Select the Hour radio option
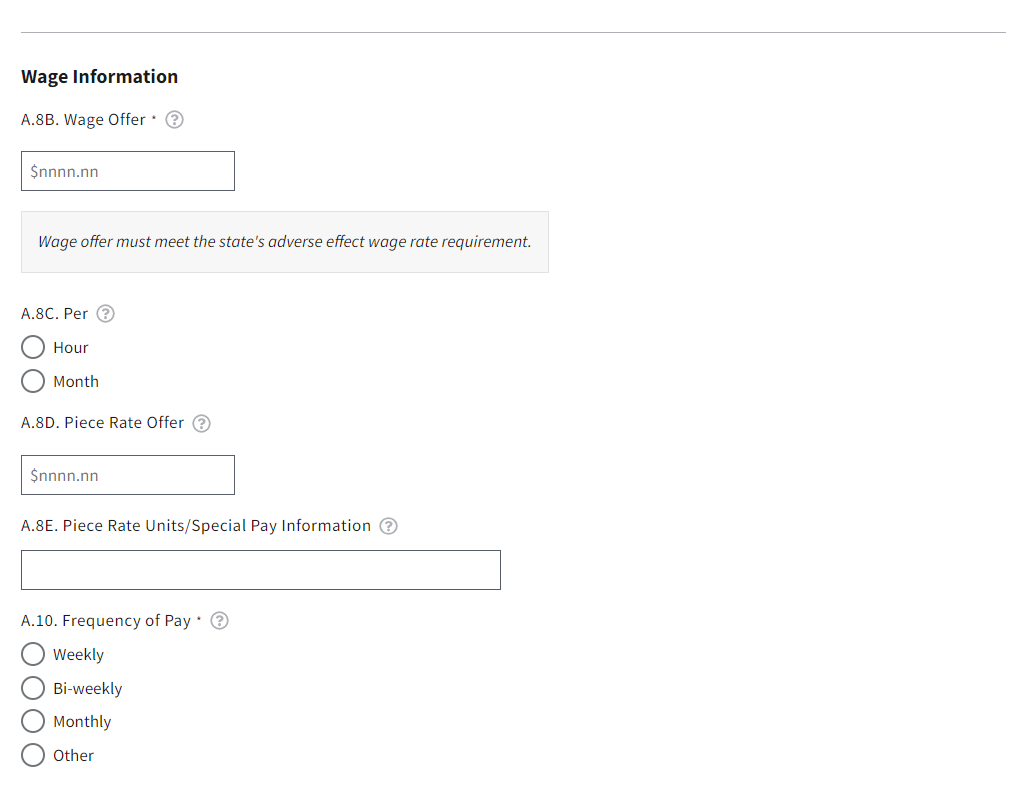The image size is (1035, 801). click(x=33, y=348)
